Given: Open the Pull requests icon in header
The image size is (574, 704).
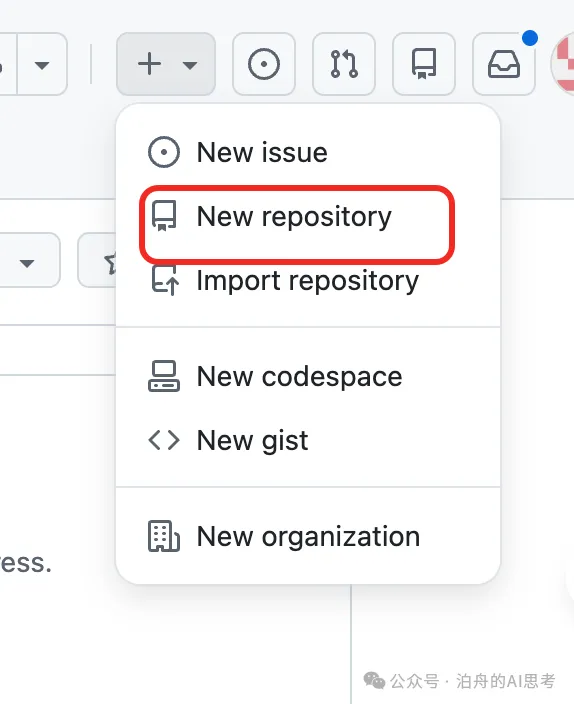Looking at the screenshot, I should pyautogui.click(x=344, y=64).
